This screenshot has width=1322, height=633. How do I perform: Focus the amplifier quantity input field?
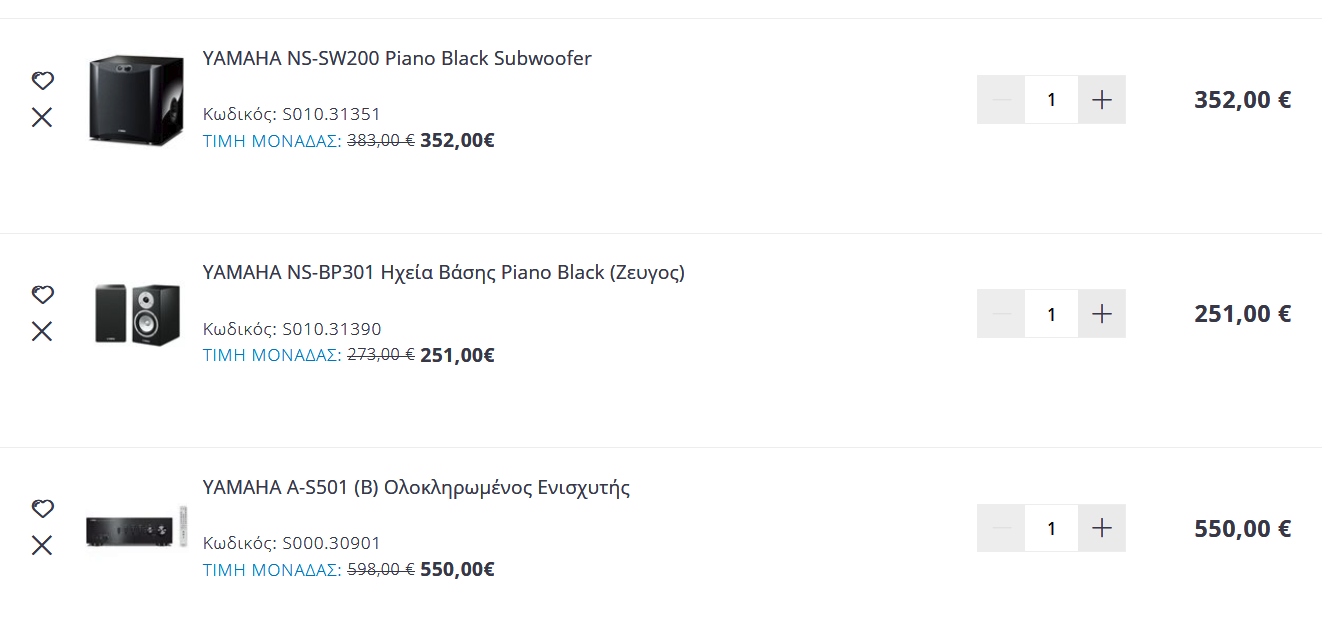tap(1051, 528)
